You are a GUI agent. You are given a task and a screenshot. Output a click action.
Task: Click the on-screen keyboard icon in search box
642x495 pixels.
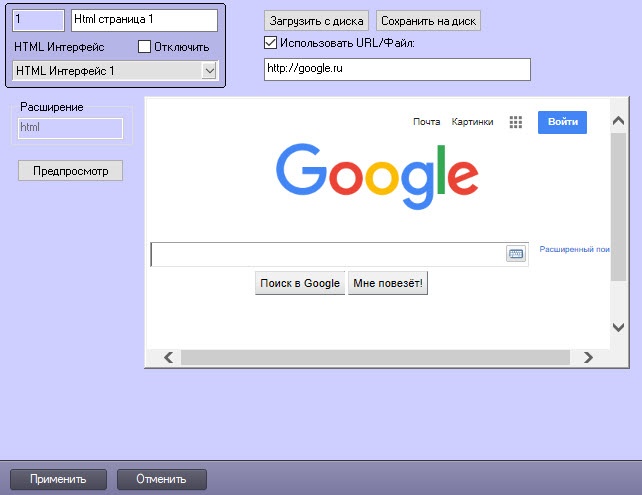pos(516,254)
